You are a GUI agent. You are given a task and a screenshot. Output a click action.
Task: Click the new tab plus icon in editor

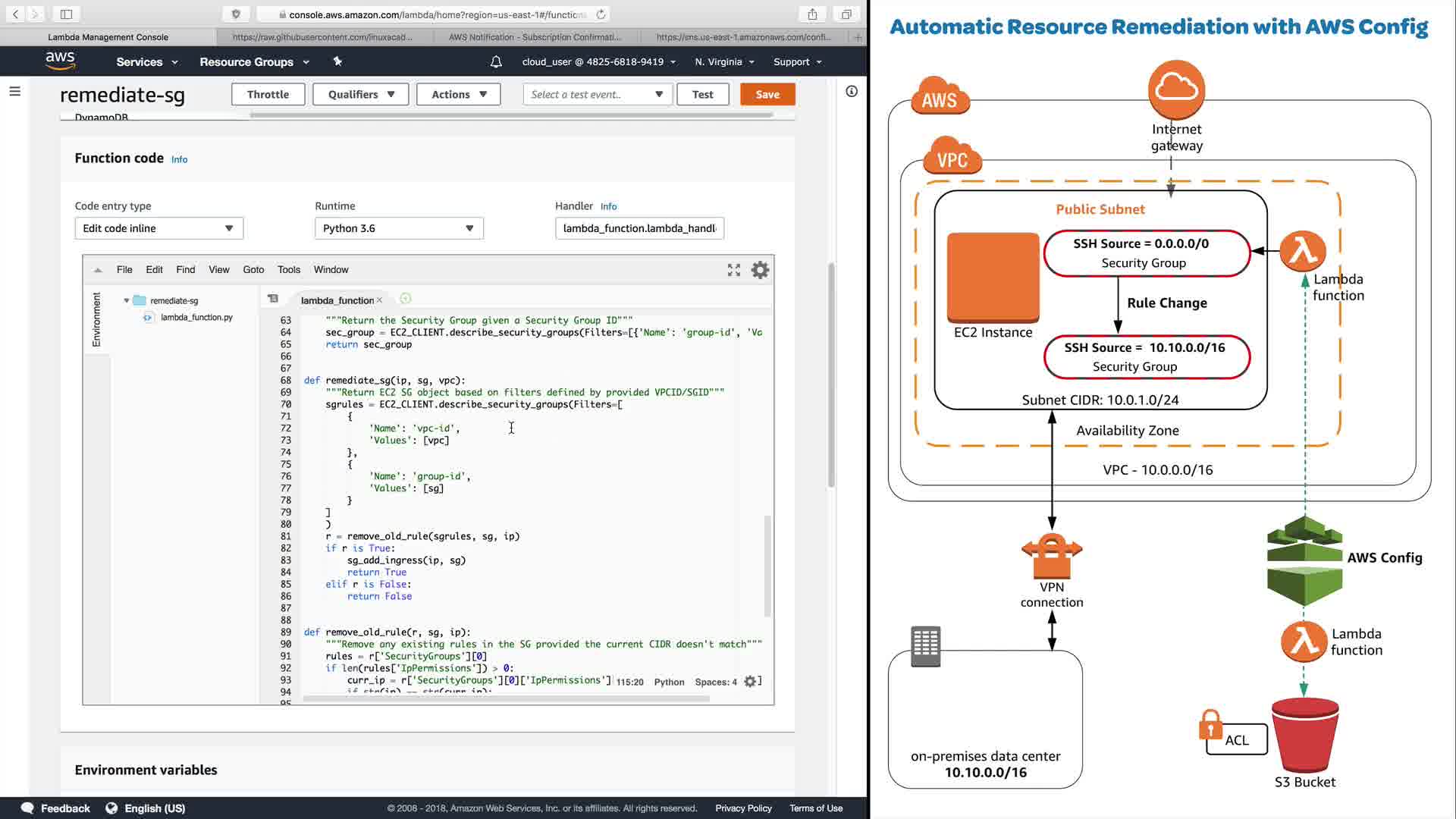[x=405, y=299]
